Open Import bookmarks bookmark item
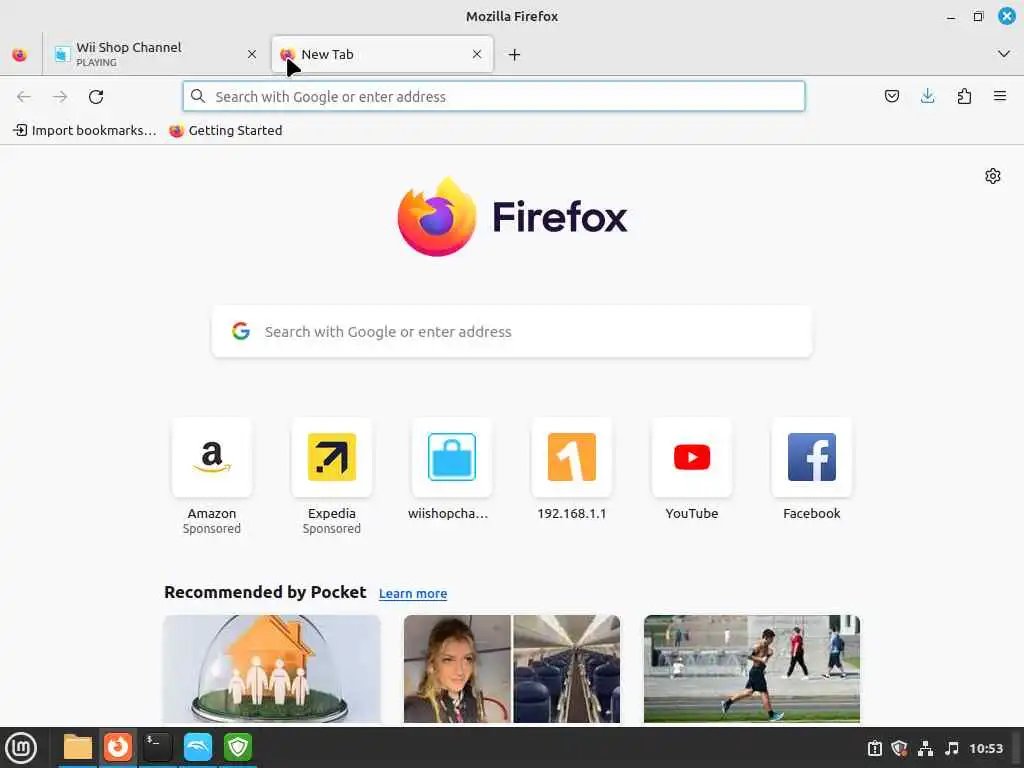Viewport: 1024px width, 768px height. click(x=85, y=131)
